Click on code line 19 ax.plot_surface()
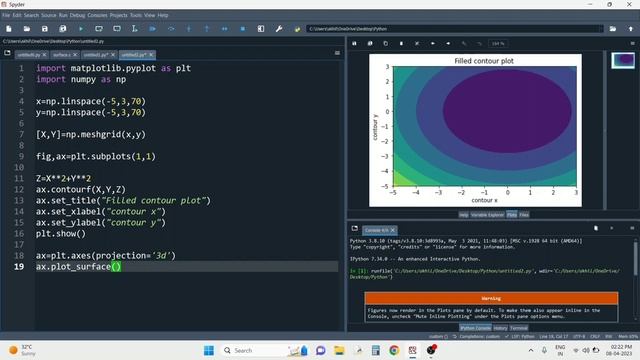This screenshot has height=360, width=640. click(78, 267)
